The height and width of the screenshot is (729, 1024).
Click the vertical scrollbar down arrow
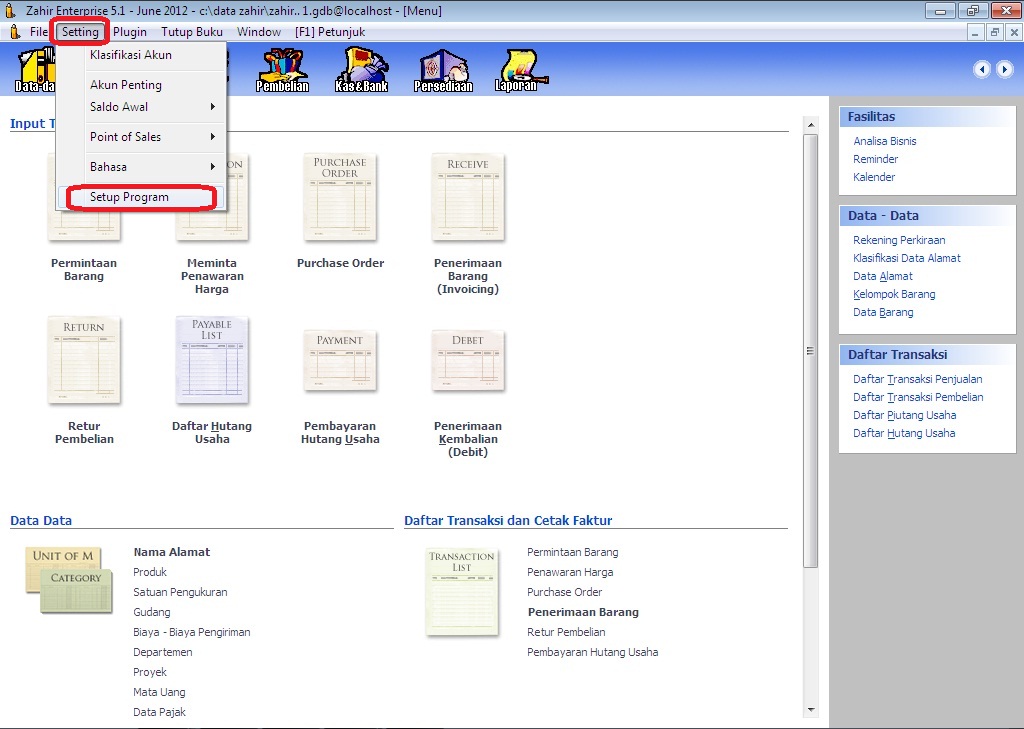point(810,710)
